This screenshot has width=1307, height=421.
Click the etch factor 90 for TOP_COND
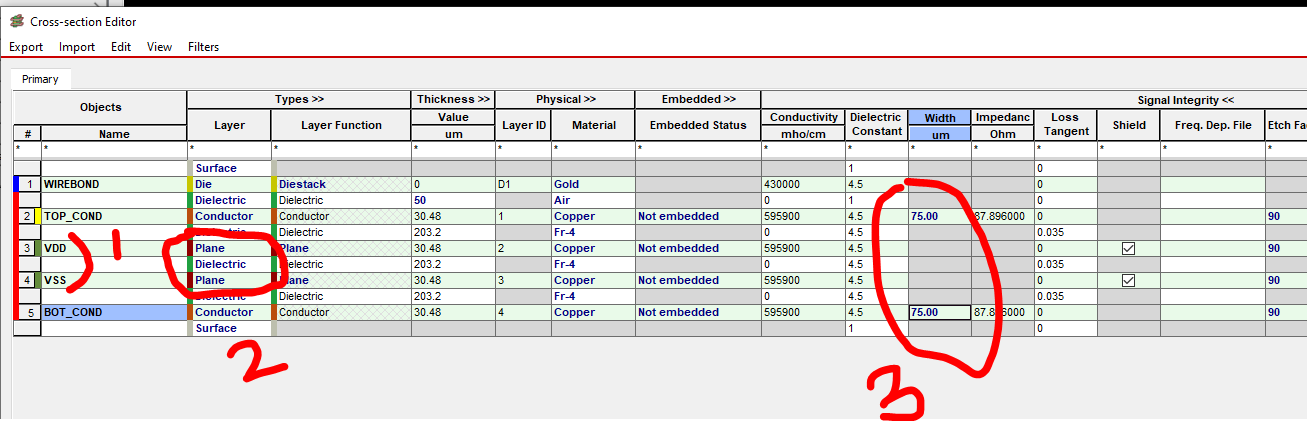pyautogui.click(x=1286, y=216)
